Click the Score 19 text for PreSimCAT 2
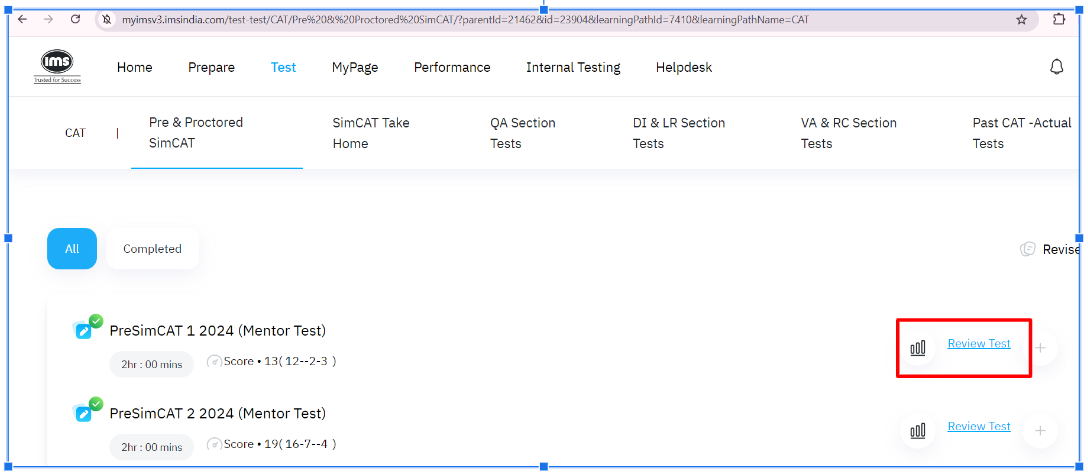1088x476 pixels. pyautogui.click(x=280, y=444)
